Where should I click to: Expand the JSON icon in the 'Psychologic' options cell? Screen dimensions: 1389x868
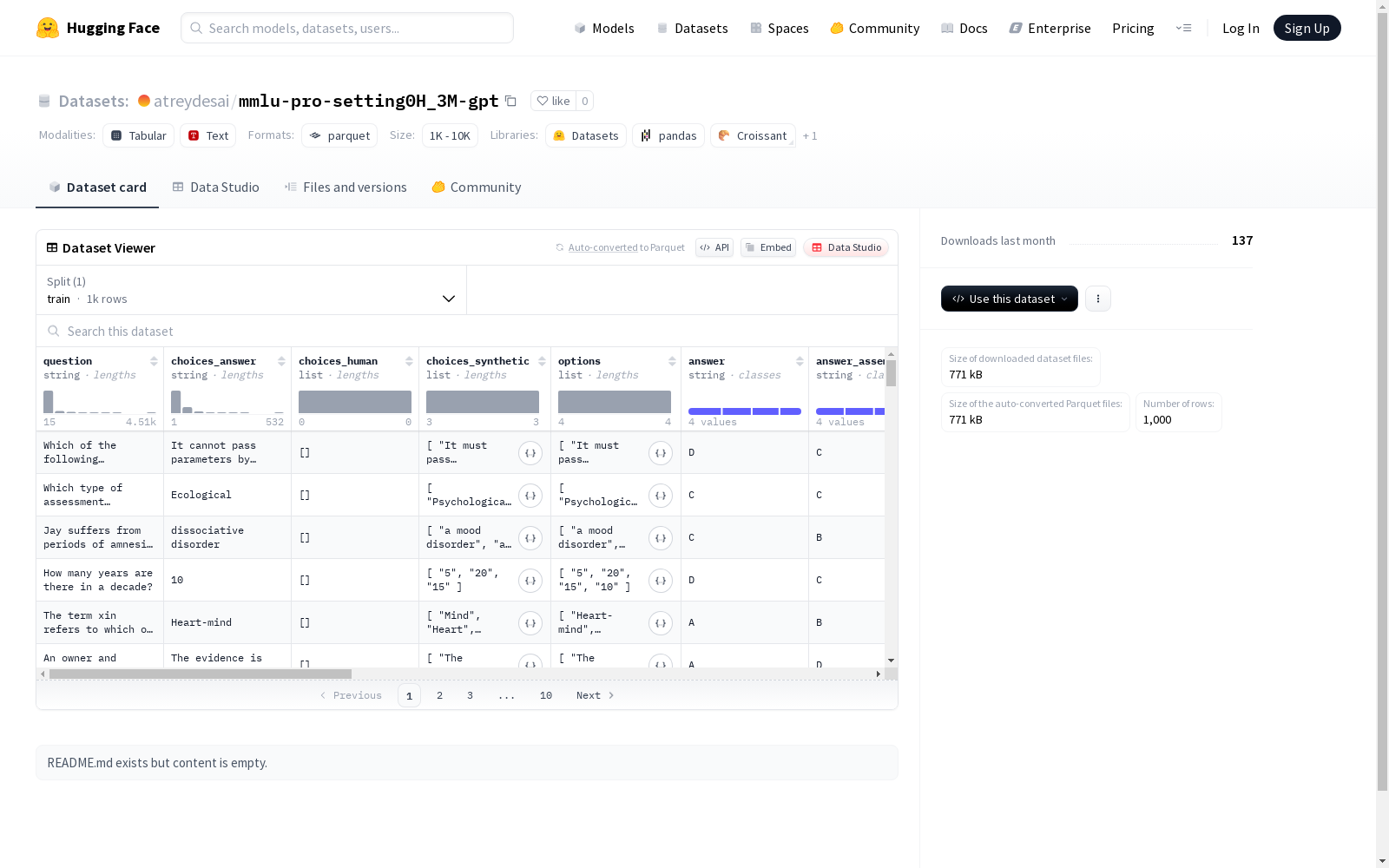pyautogui.click(x=661, y=496)
